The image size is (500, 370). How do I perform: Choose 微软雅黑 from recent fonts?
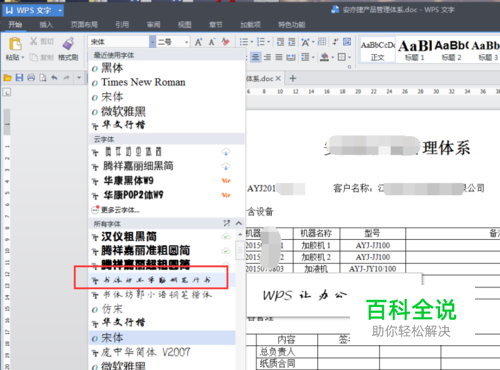point(124,111)
